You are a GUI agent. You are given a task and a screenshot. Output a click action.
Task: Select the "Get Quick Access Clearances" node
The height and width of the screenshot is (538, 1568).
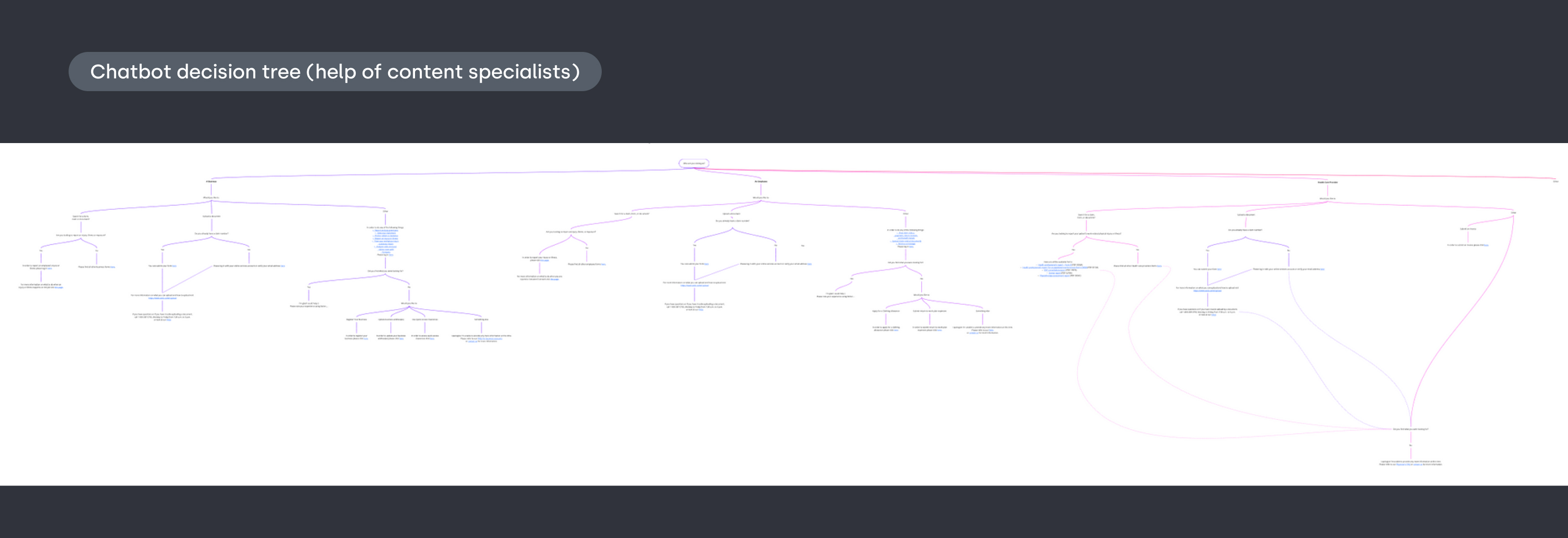pos(425,319)
